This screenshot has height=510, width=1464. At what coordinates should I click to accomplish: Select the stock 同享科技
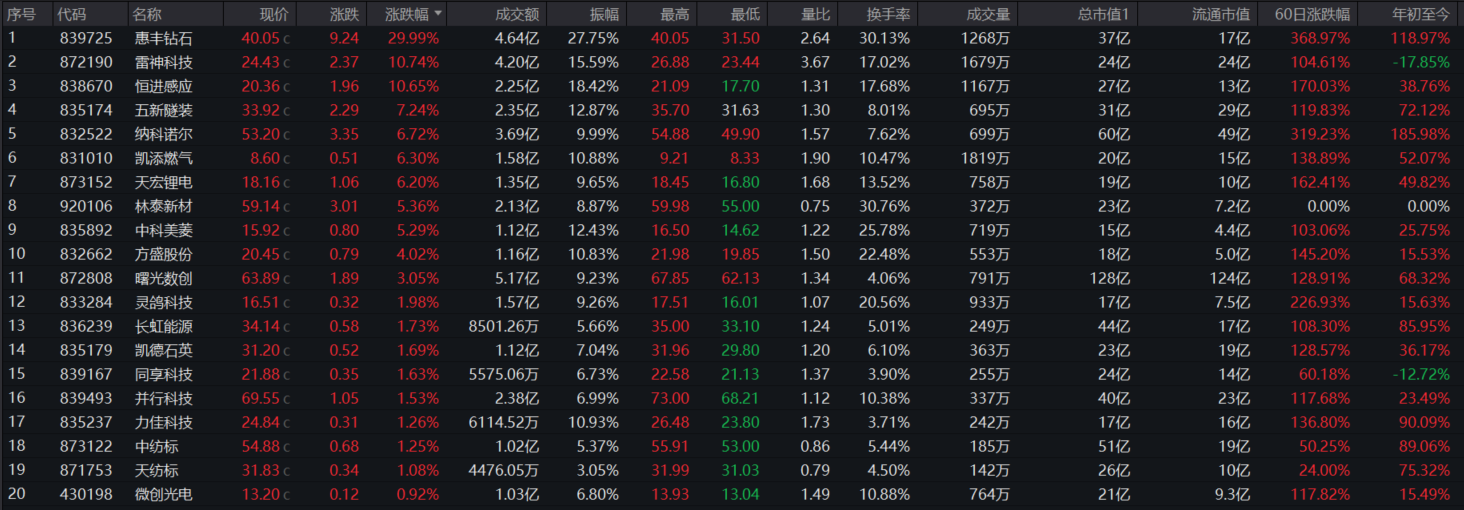[x=164, y=374]
